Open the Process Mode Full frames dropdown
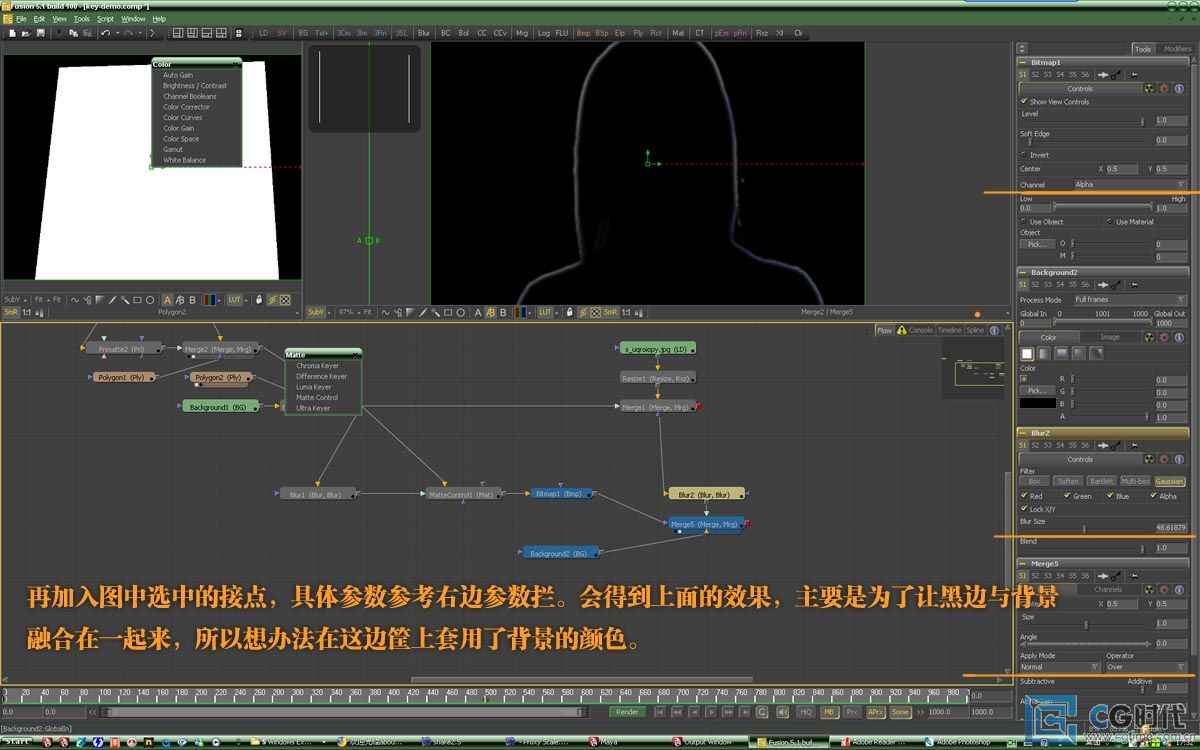This screenshot has width=1200, height=750. (1129, 300)
